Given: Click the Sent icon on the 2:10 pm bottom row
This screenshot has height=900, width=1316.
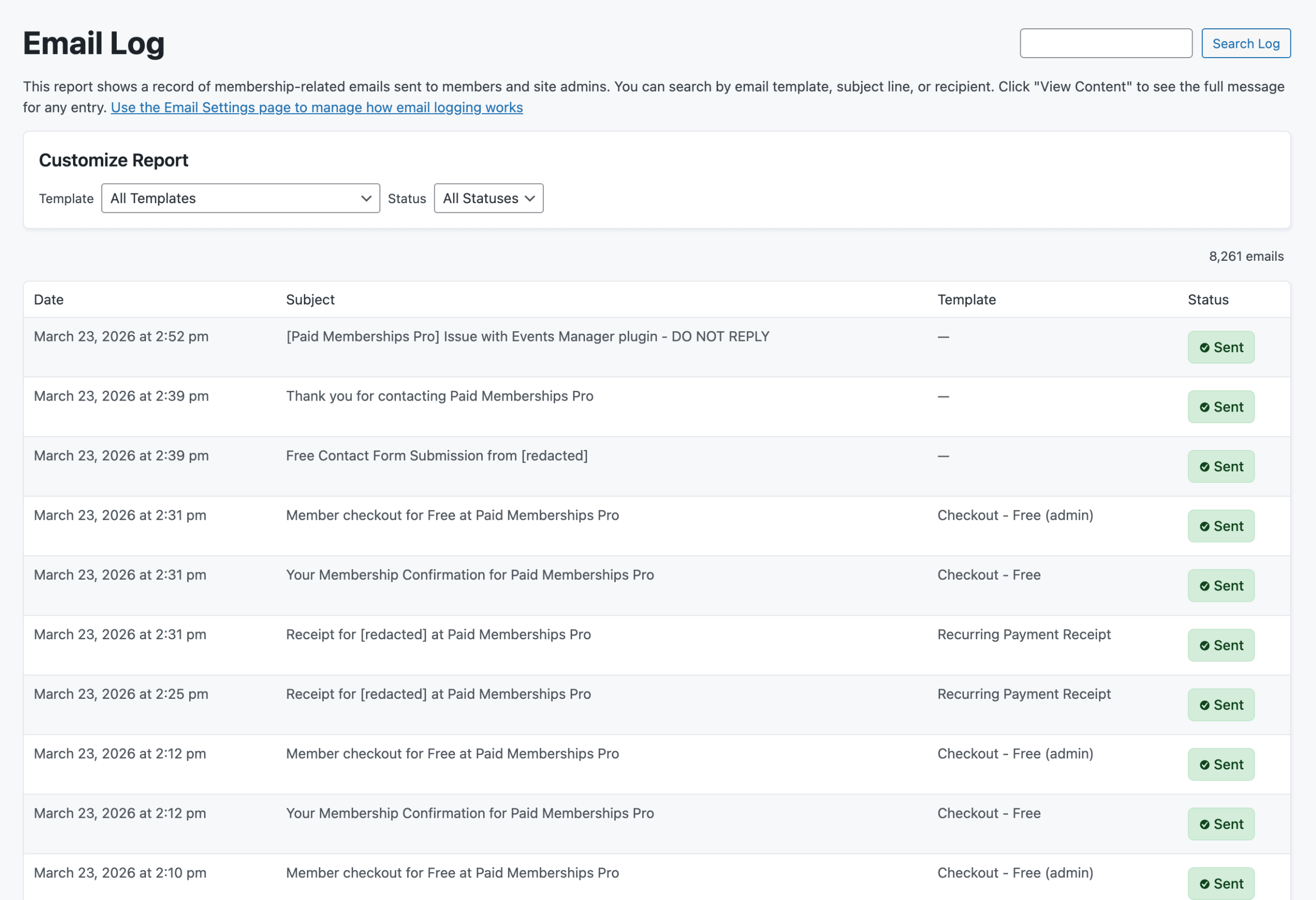Looking at the screenshot, I should (1205, 883).
